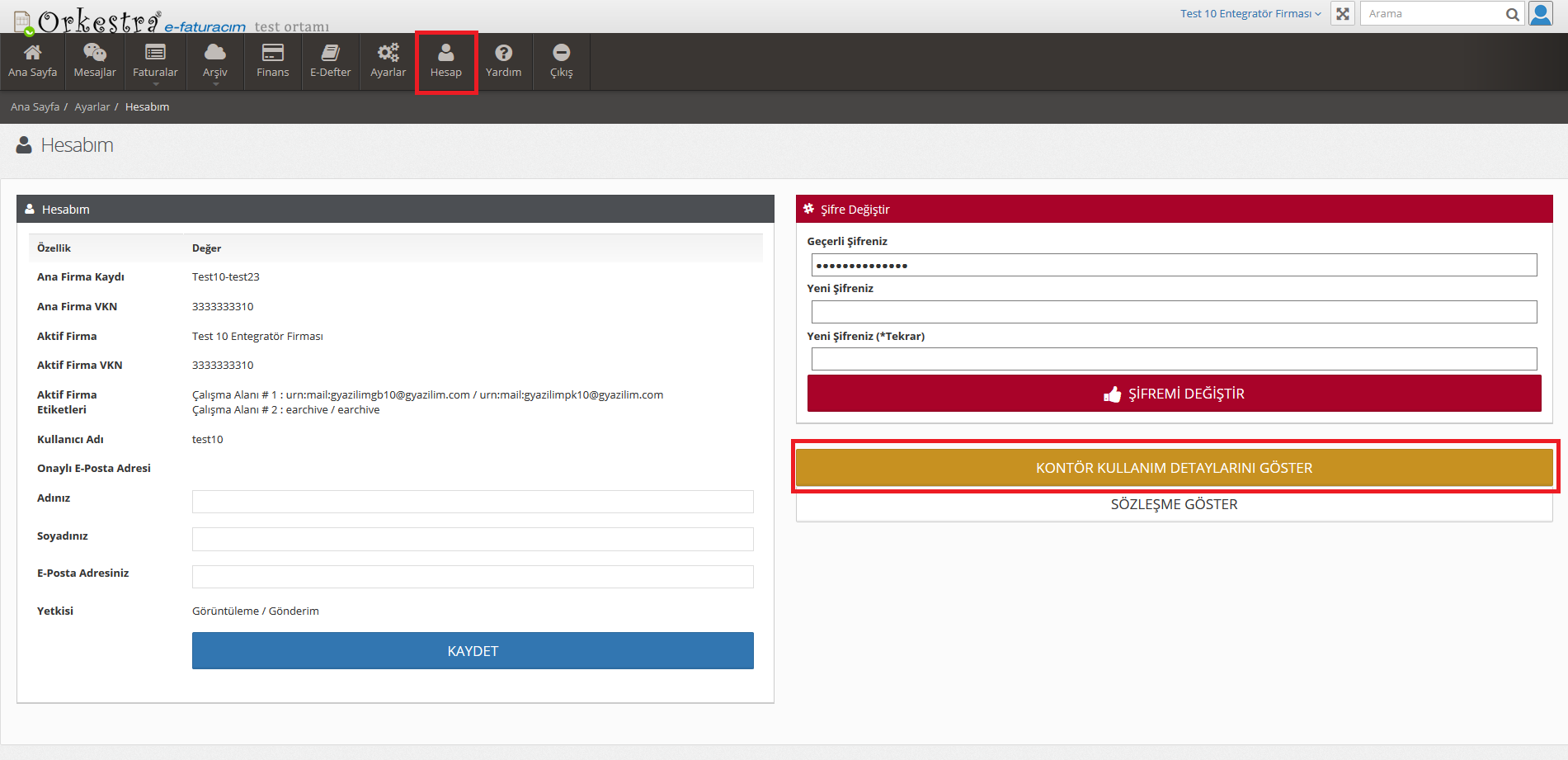The image size is (1568, 760).
Task: Click the Yardım question mark icon
Action: pyautogui.click(x=503, y=53)
